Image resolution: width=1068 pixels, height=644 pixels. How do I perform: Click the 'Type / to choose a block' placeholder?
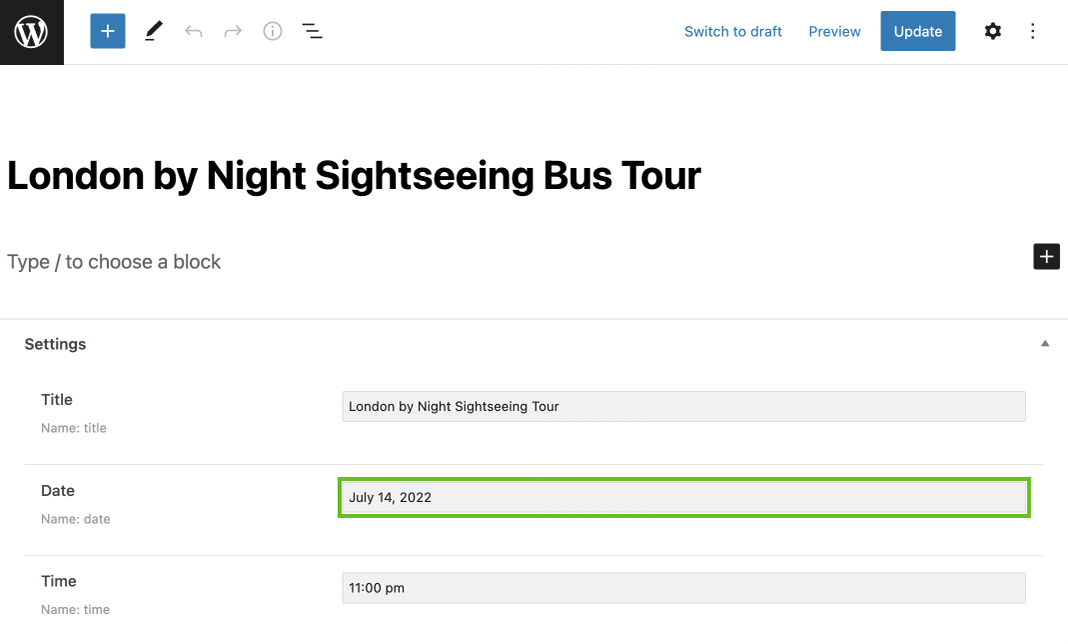[114, 262]
